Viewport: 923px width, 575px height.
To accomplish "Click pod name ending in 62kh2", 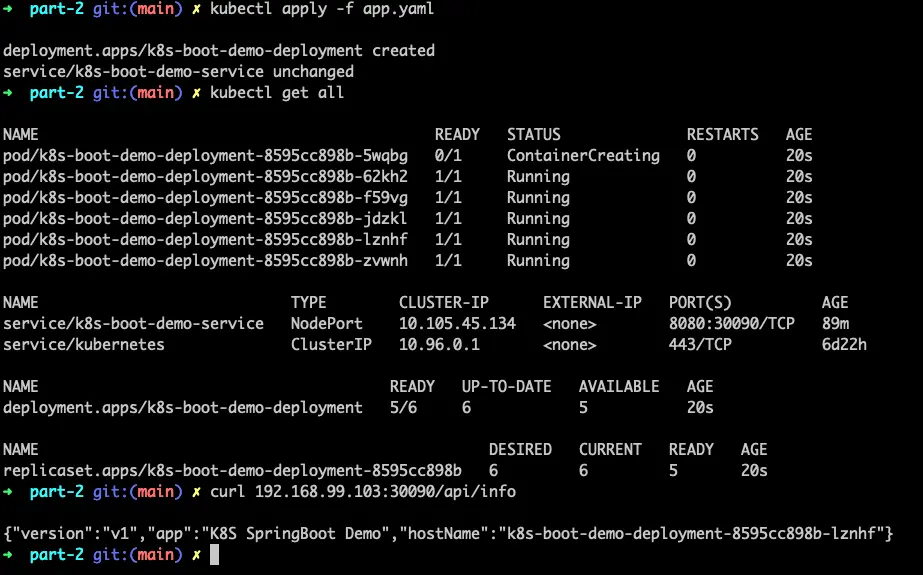I will (205, 177).
